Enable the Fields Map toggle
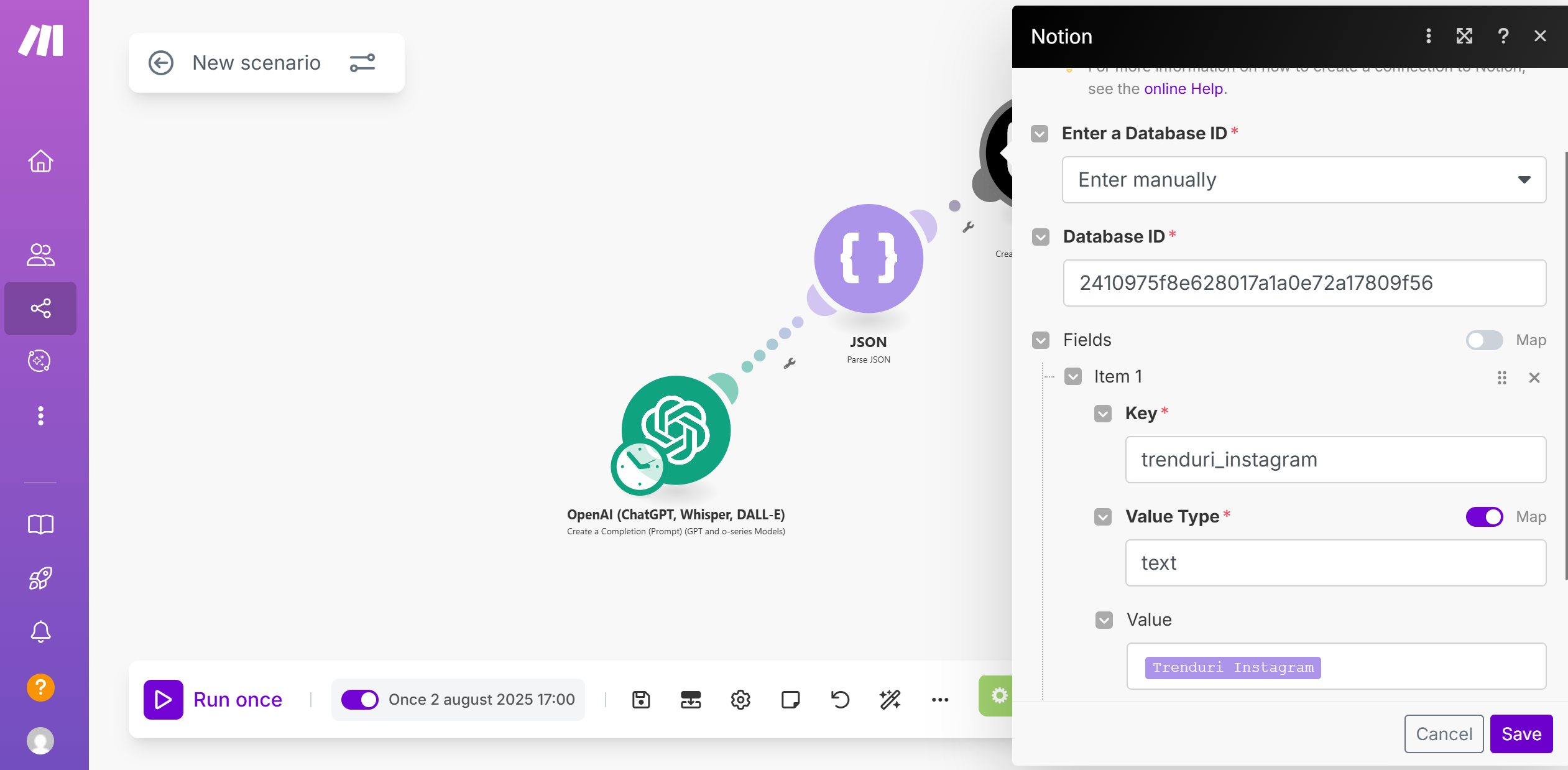Viewport: 1568px width, 770px height. pyautogui.click(x=1484, y=340)
